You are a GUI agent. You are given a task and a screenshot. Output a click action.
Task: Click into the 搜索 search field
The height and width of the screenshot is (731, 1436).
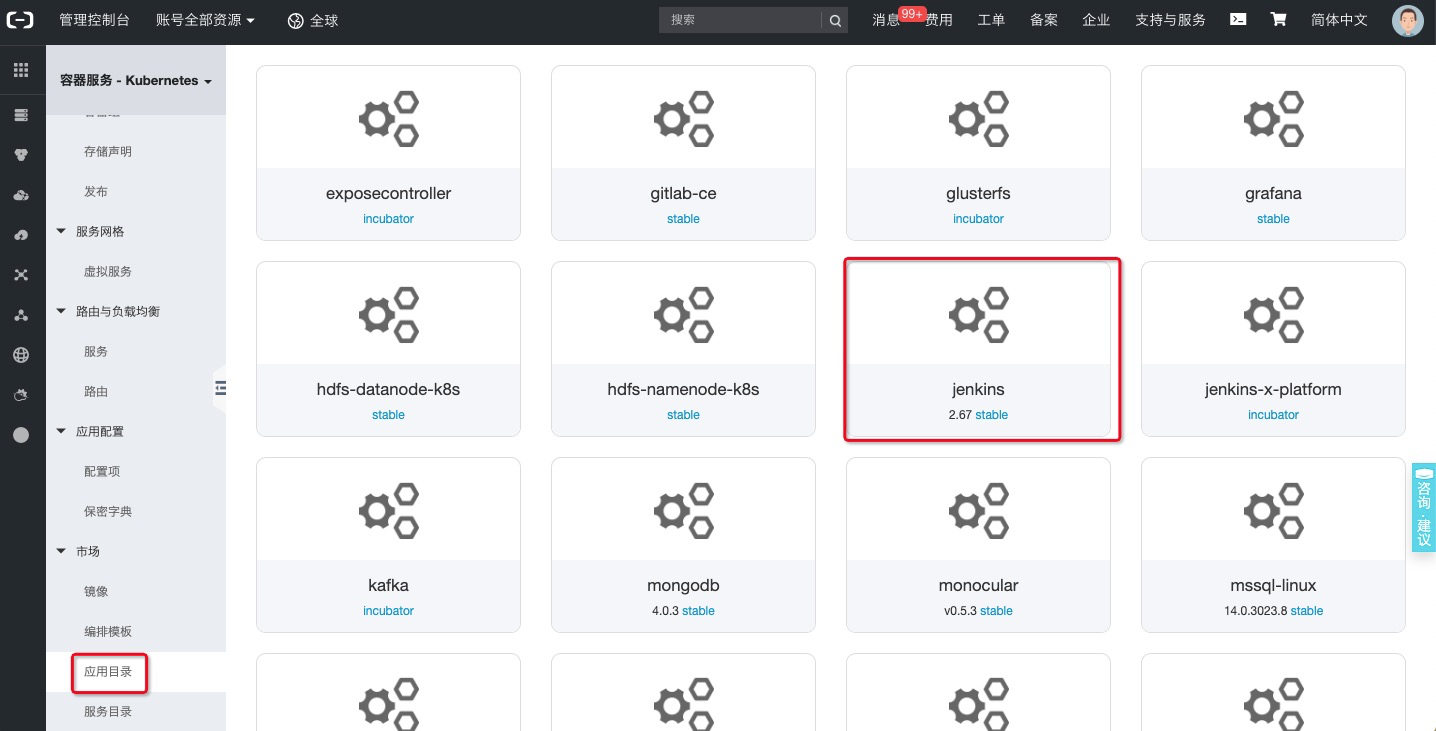click(741, 20)
